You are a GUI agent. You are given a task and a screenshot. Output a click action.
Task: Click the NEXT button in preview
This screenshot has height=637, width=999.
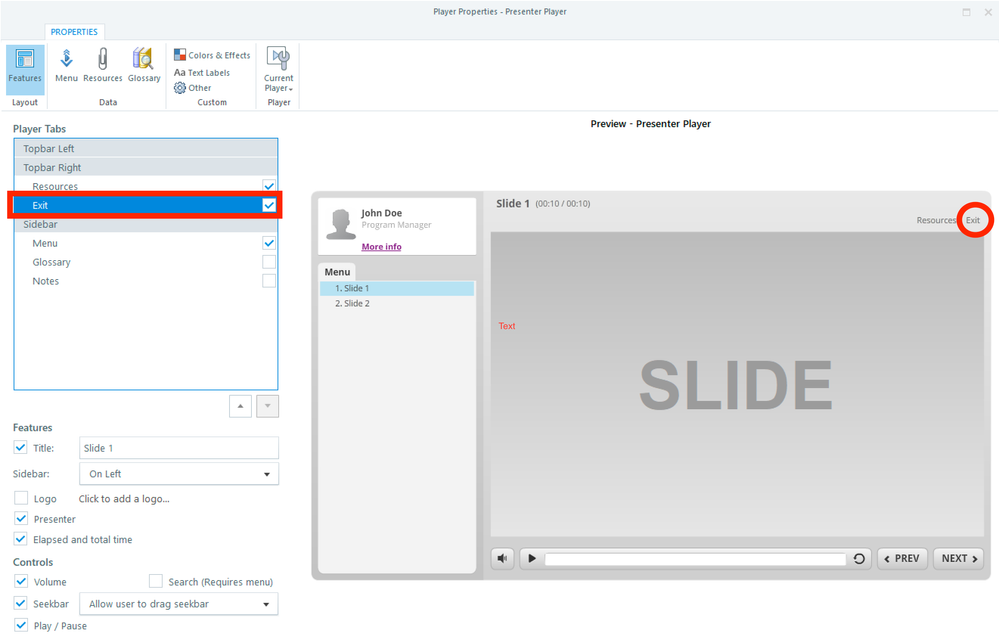[959, 559]
